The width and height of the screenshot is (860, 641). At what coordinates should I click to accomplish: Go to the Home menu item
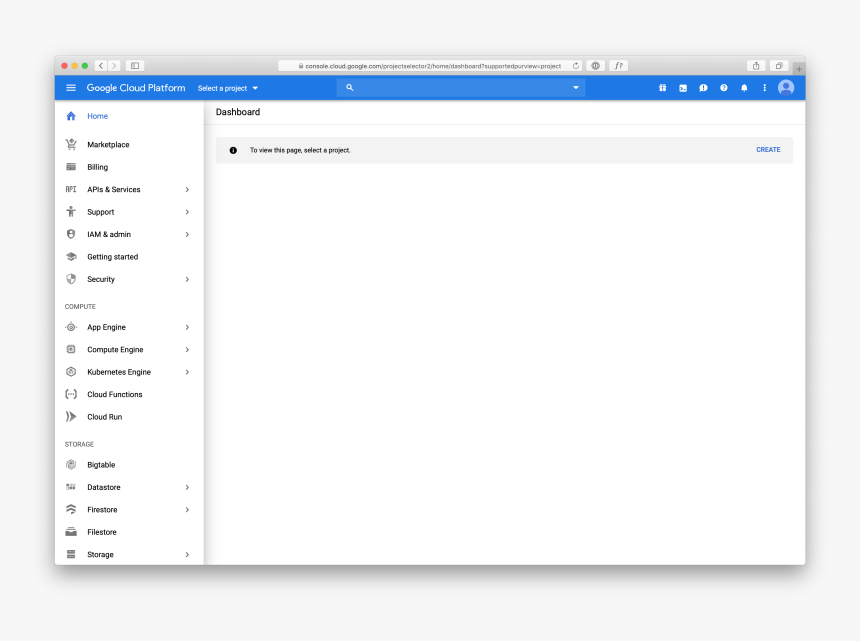tap(97, 116)
